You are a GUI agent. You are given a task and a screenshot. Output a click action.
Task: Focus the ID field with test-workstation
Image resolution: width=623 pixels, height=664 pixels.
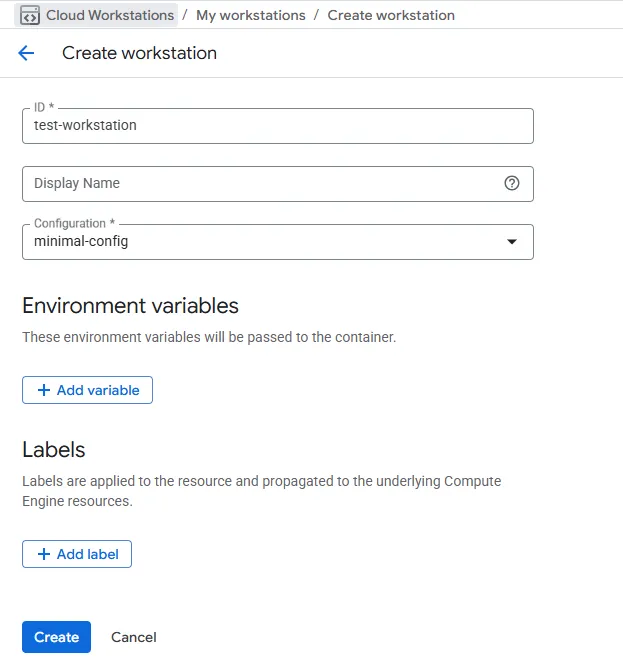pyautogui.click(x=278, y=126)
